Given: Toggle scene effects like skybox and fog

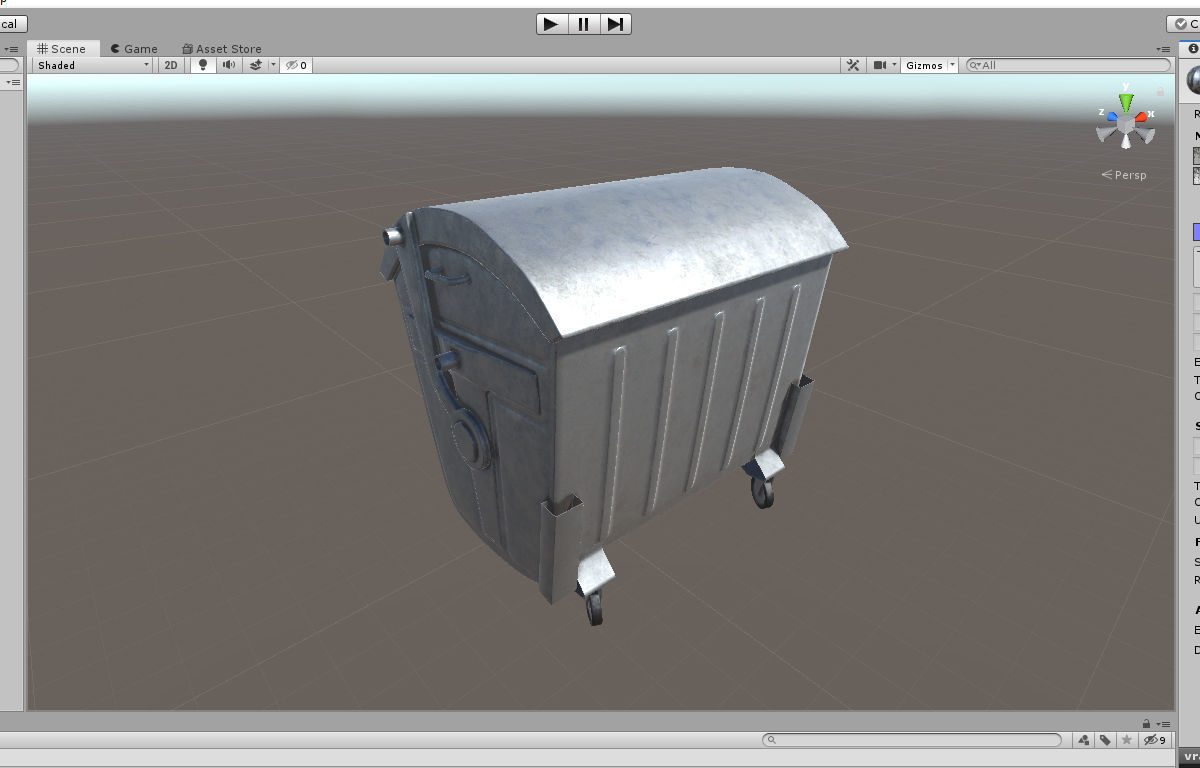Looking at the screenshot, I should 255,65.
